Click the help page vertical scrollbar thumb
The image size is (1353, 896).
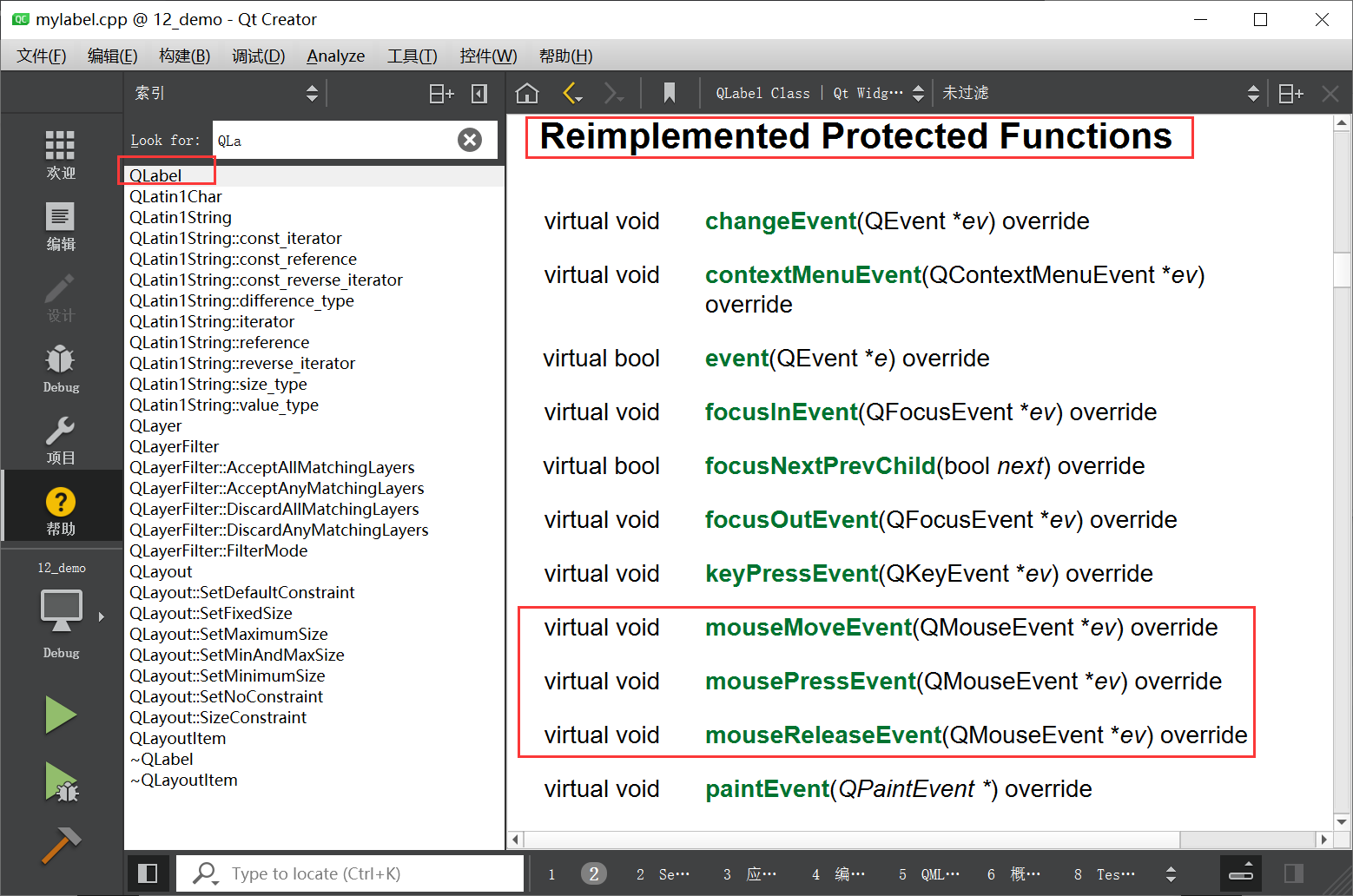[x=1342, y=269]
